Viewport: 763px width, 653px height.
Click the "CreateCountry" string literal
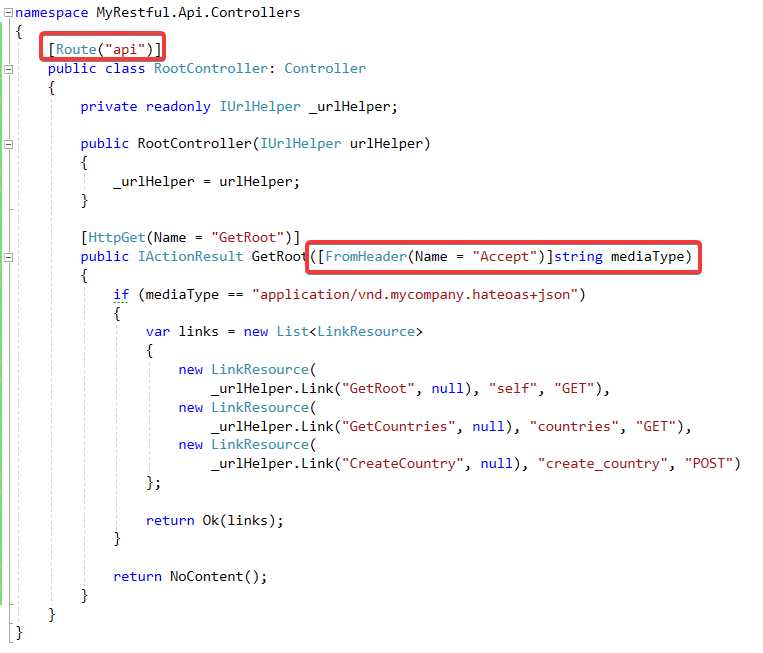pyautogui.click(x=402, y=464)
